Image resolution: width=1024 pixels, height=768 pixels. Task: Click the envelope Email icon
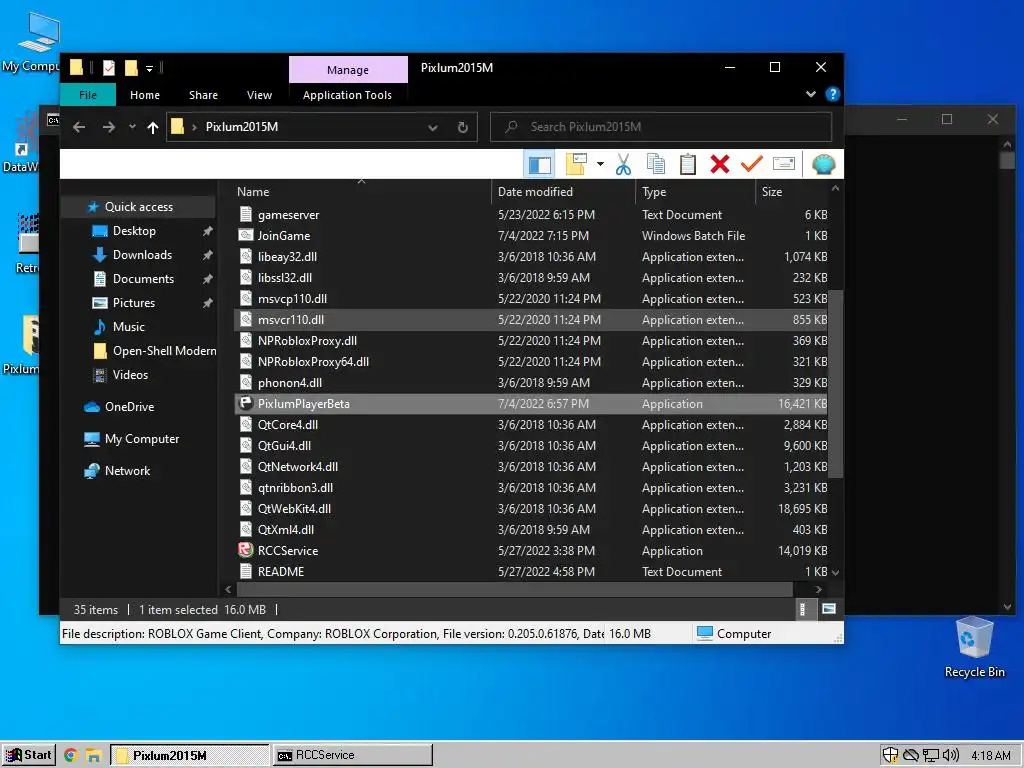[784, 164]
